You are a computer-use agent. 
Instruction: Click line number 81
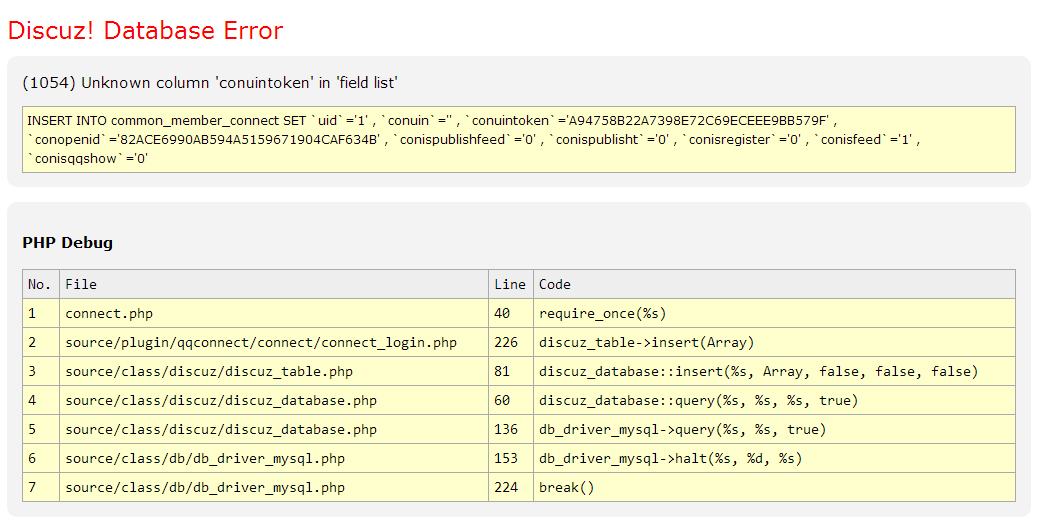point(511,372)
